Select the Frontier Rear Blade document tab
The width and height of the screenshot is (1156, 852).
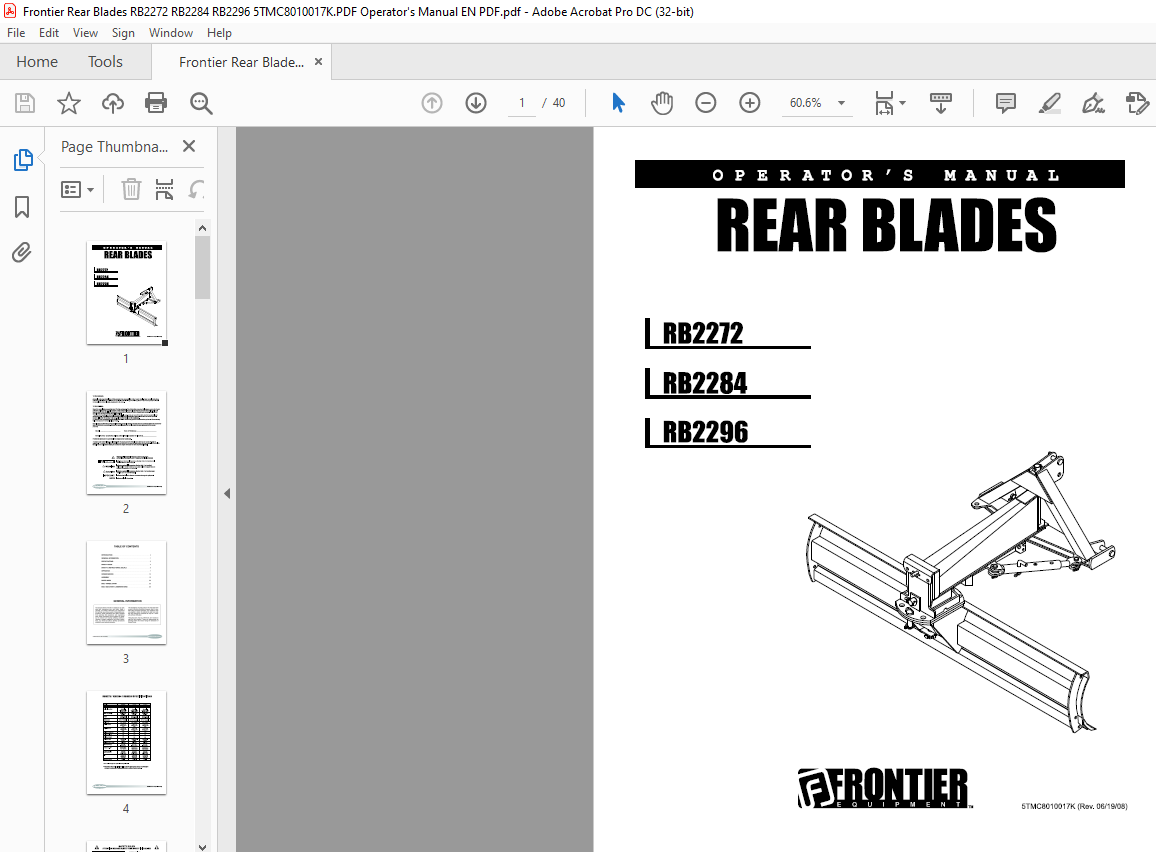tap(241, 62)
